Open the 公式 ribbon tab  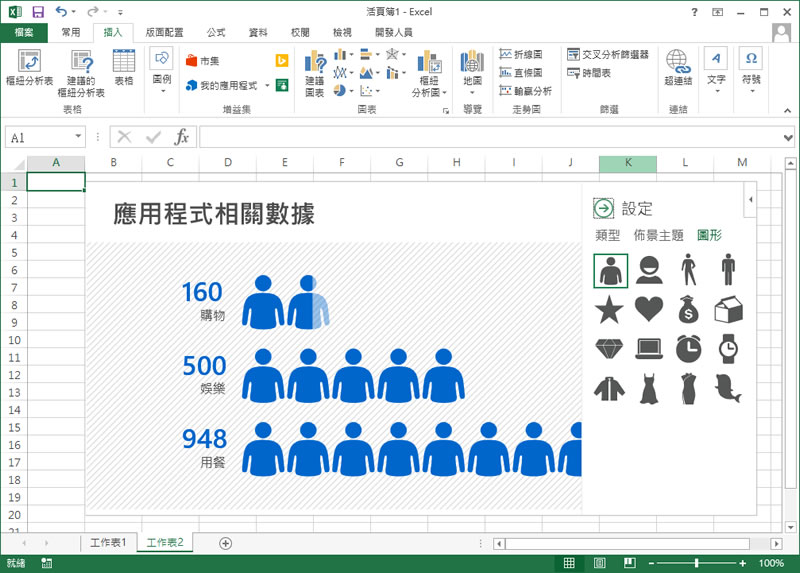(x=215, y=32)
